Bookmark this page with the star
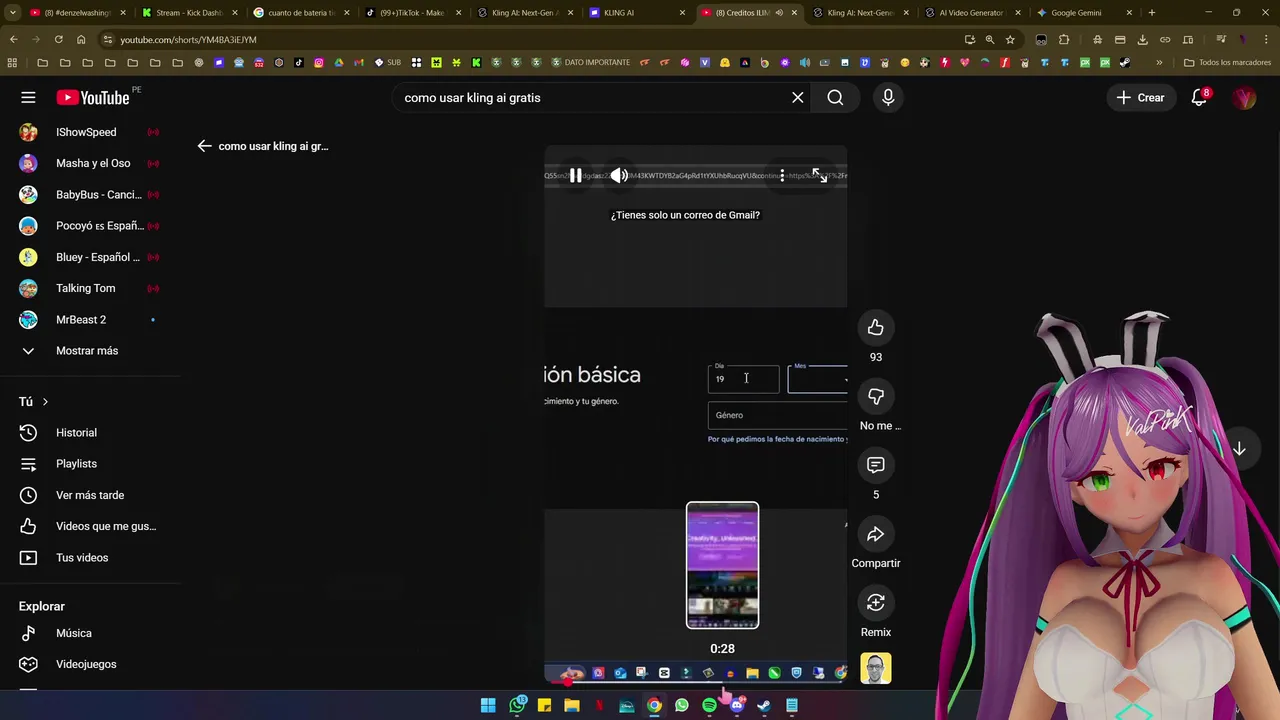 click(1010, 39)
